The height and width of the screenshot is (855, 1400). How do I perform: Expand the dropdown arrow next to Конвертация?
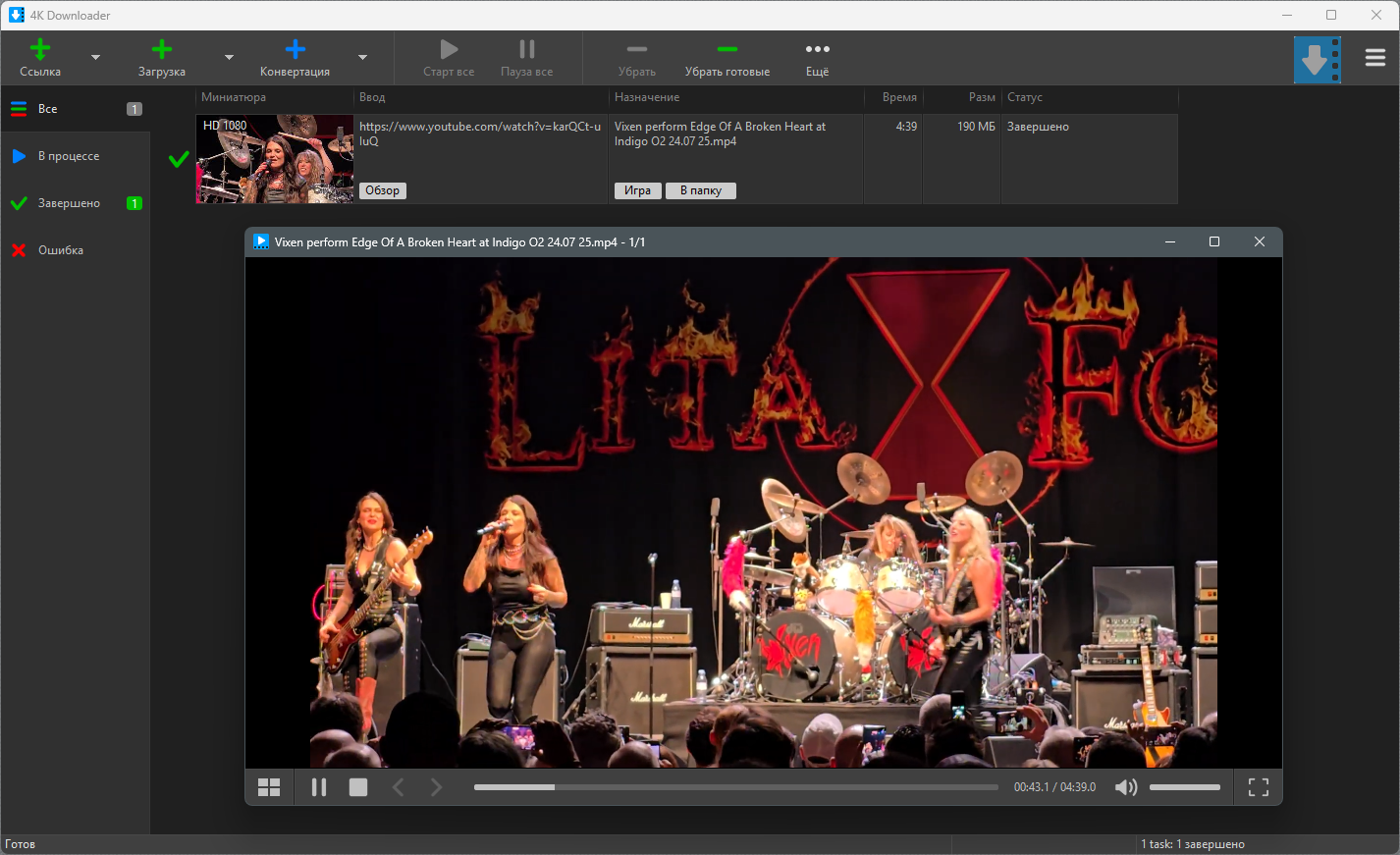(362, 58)
